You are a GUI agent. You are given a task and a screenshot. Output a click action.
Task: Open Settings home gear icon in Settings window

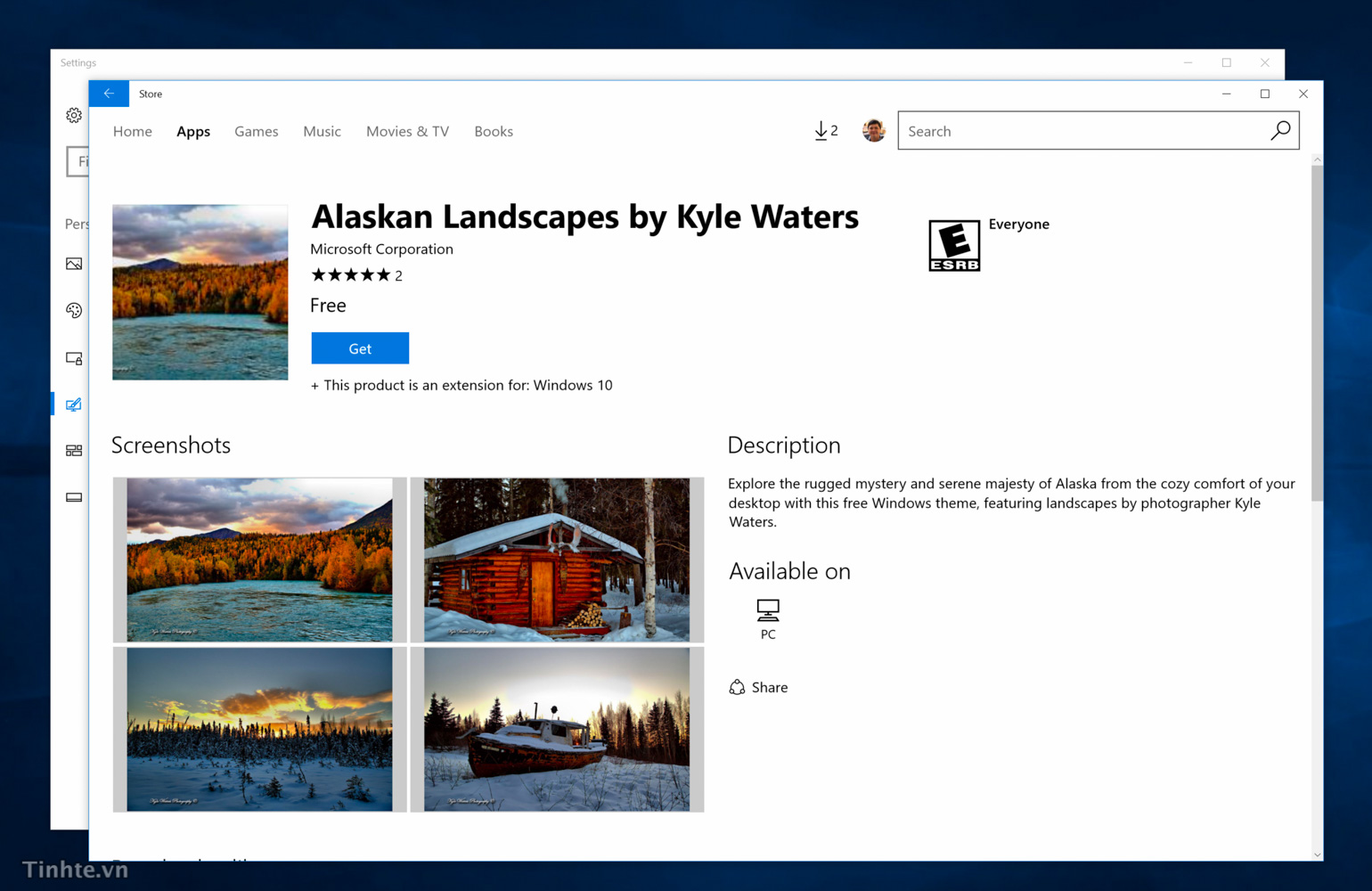pos(74,115)
